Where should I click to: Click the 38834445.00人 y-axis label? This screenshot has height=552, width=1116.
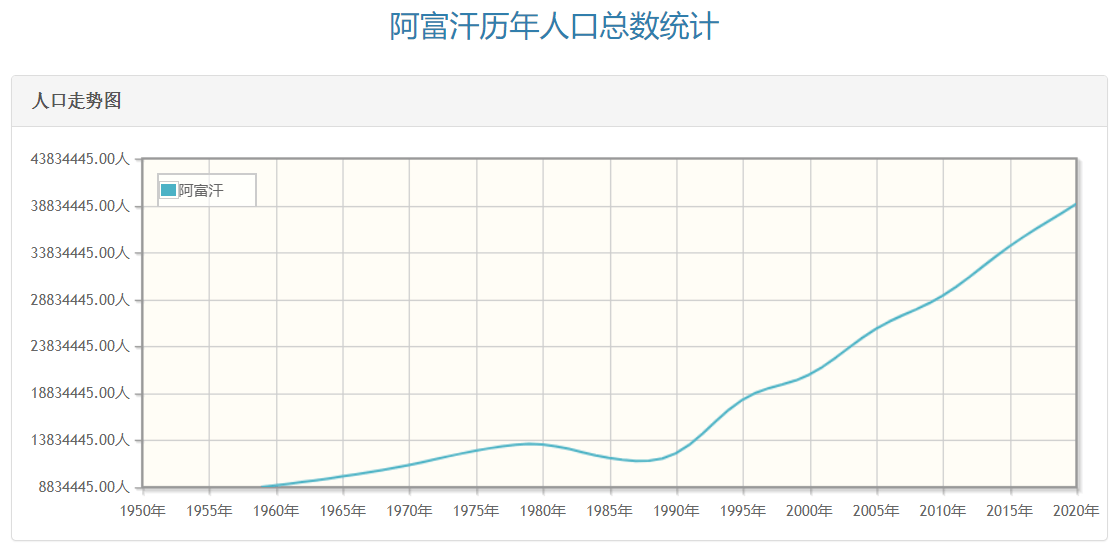(x=81, y=206)
